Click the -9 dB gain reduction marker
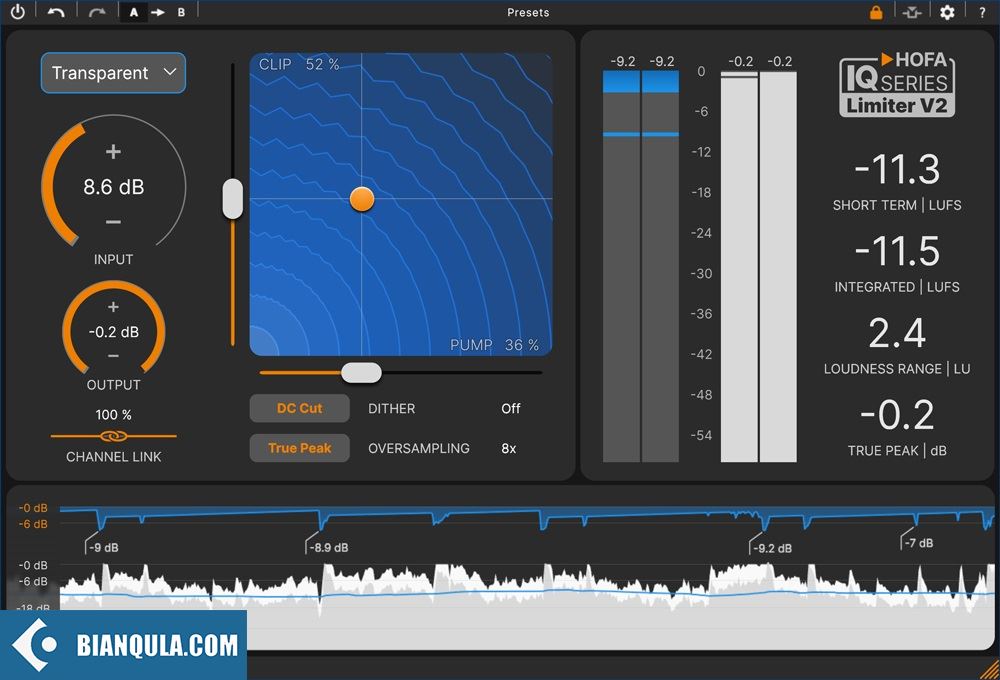Viewport: 1000px width, 680px height. pos(101,547)
